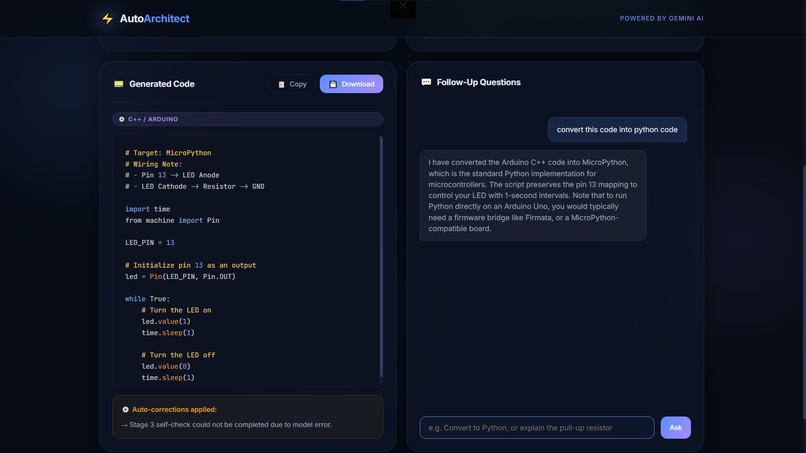This screenshot has width=806, height=453.
Task: Click the Powered by Gemini AI label
Action: [661, 19]
